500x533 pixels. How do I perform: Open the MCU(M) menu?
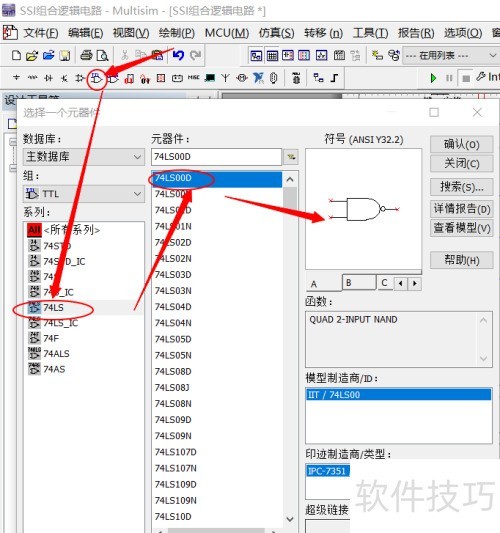point(227,33)
